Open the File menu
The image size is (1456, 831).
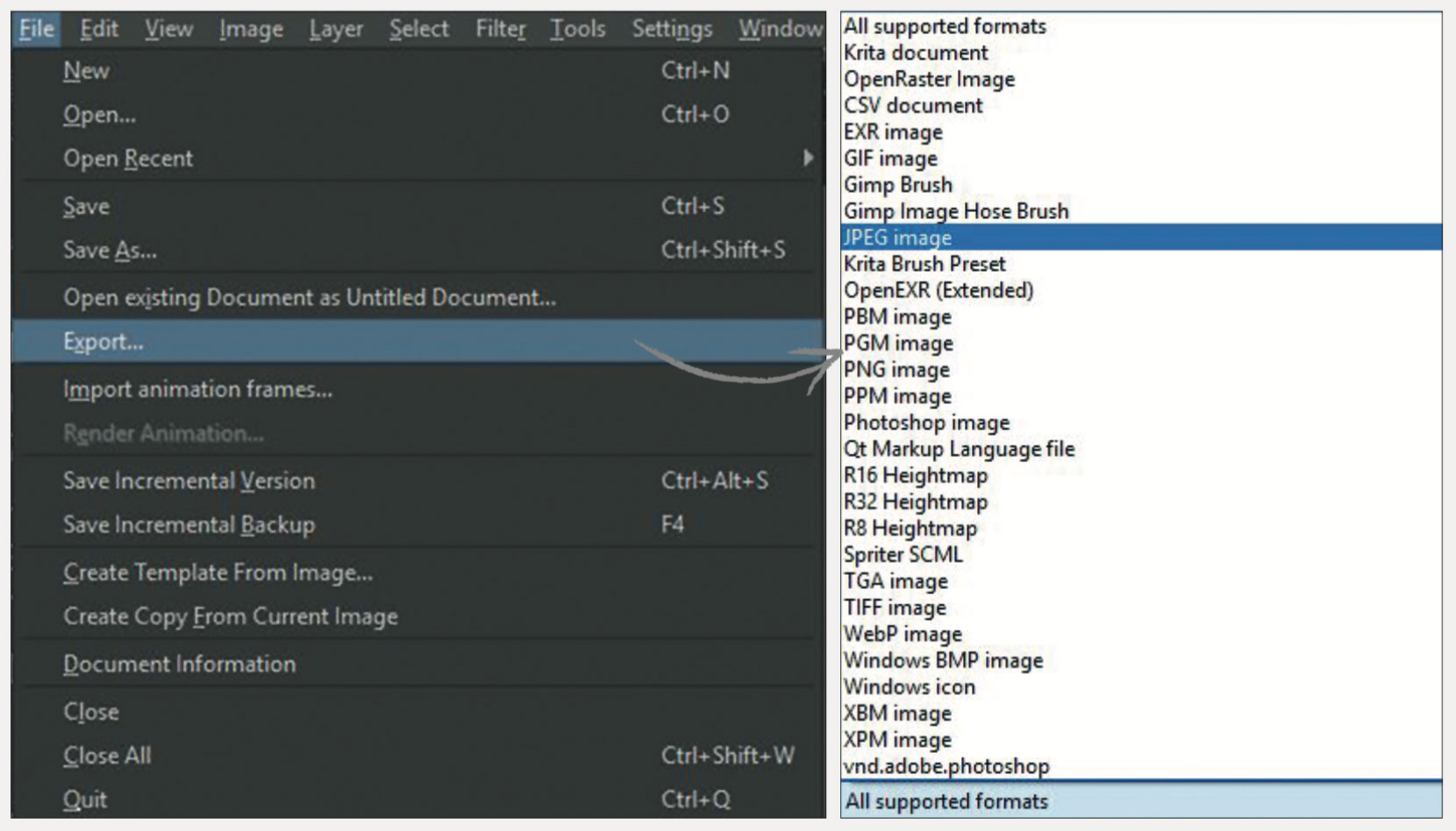(x=35, y=27)
